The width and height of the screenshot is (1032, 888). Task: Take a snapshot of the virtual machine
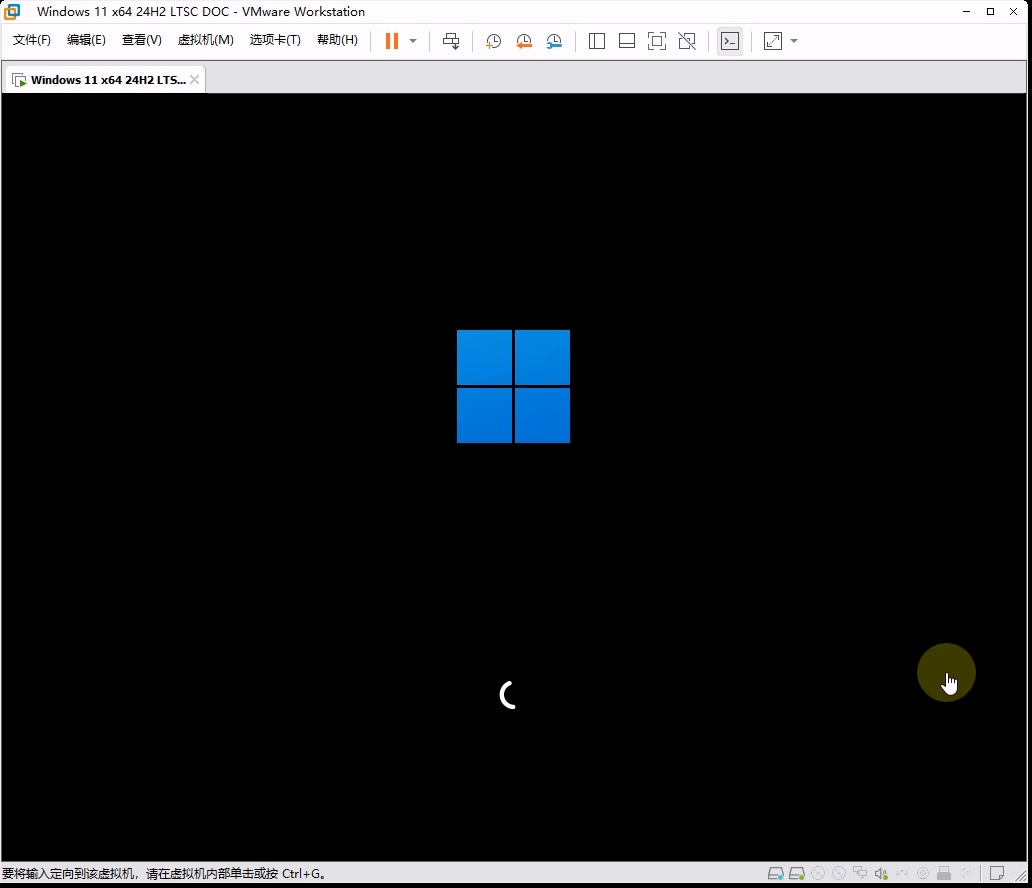click(493, 41)
